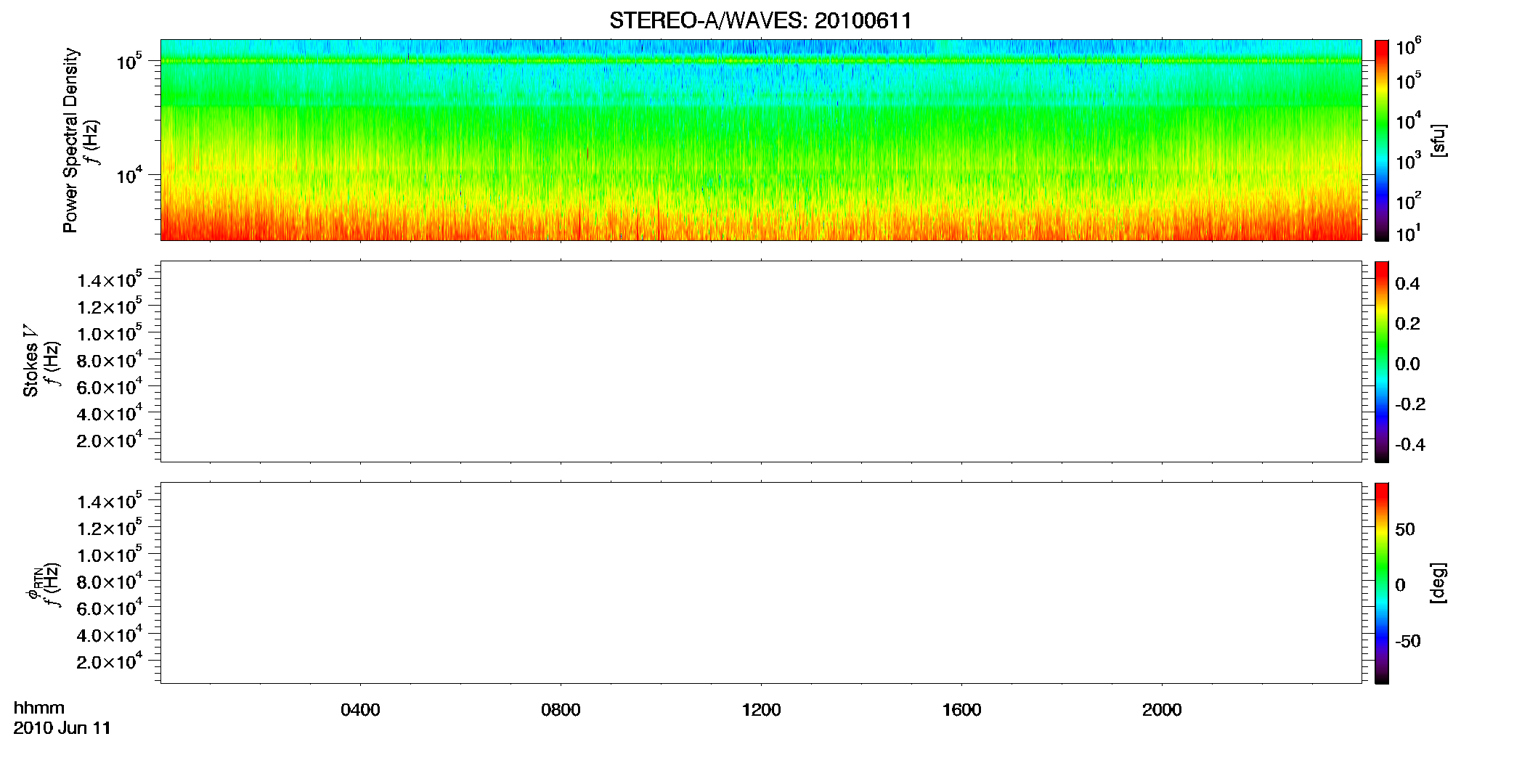Click 1.4×10^5 tick on Stokes V axis
Image resolution: width=1522 pixels, height=784 pixels.
[x=110, y=280]
